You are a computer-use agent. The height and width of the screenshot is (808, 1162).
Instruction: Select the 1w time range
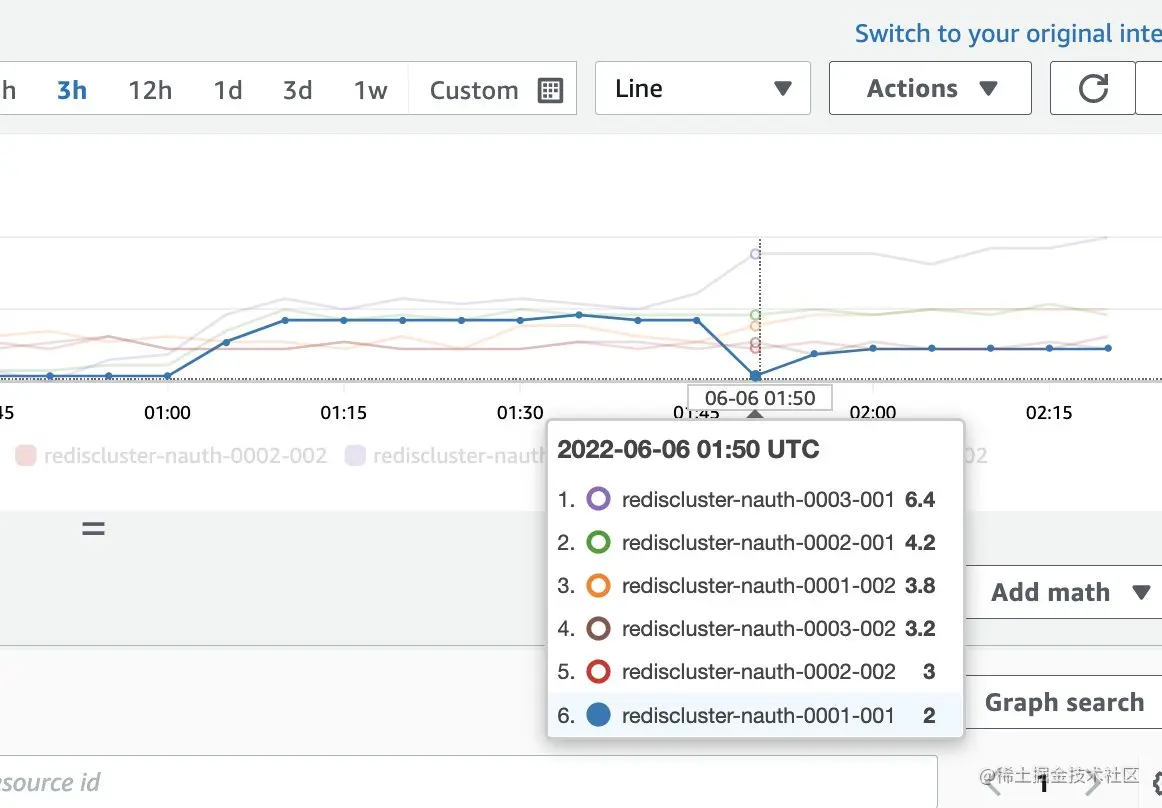370,90
